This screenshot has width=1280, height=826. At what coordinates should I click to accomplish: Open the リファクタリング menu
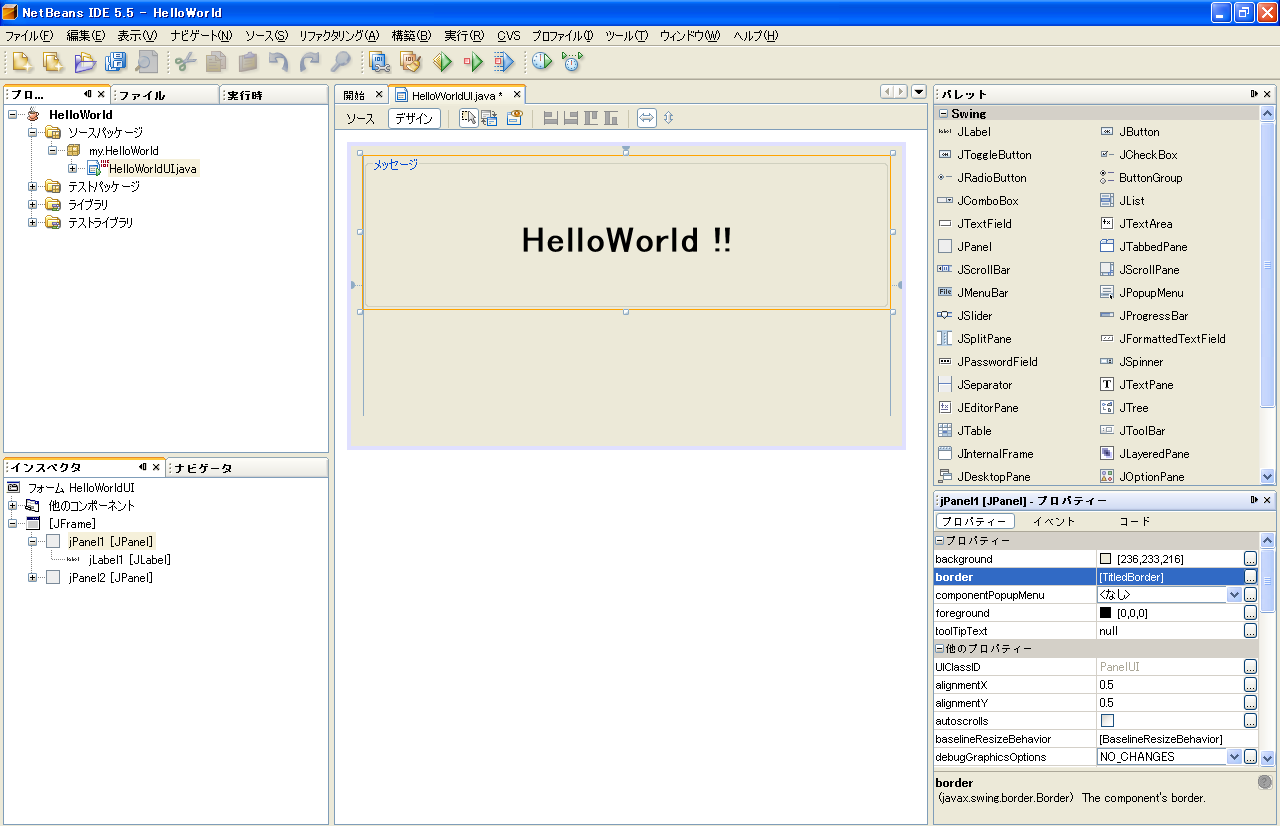tap(338, 36)
